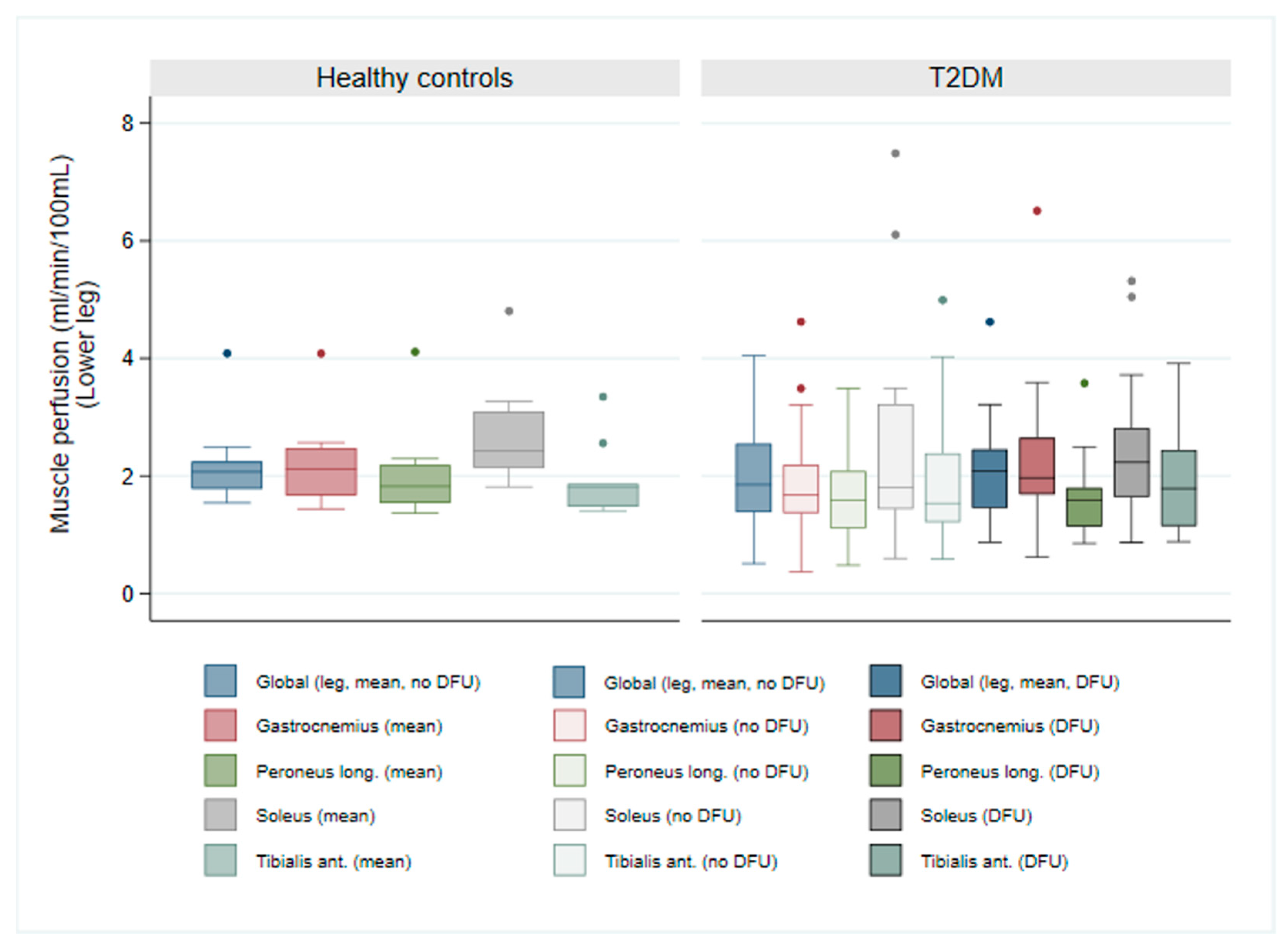Select the T2DM panel header
Viewport: 1288px width, 946px height.
coord(966,78)
